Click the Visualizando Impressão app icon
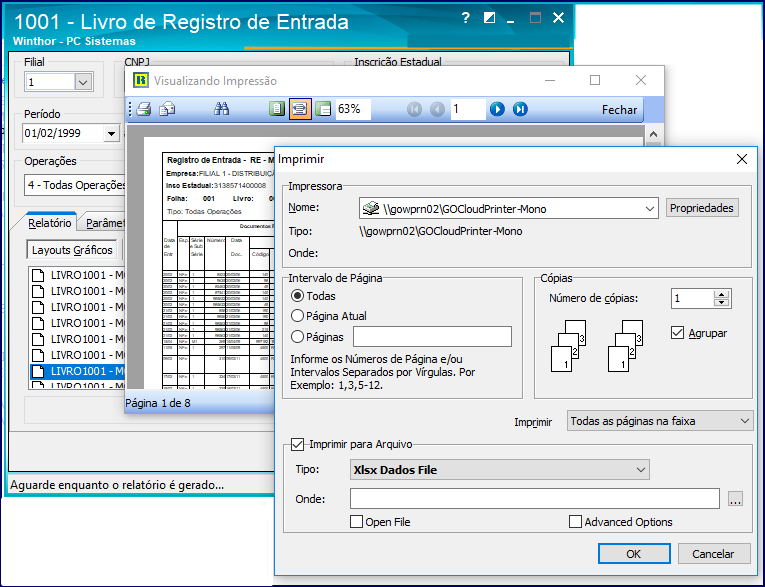The image size is (765, 587). (141, 80)
